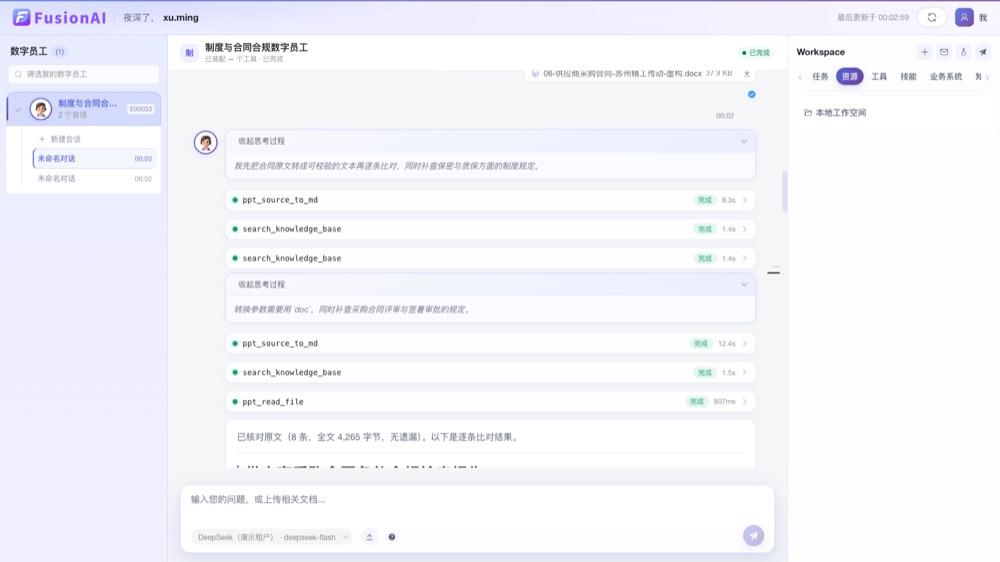
Task: Click the docx file icon in attachment chip
Action: (535, 73)
